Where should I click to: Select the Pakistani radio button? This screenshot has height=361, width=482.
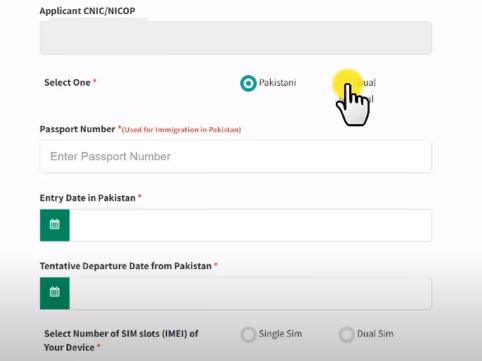(248, 83)
